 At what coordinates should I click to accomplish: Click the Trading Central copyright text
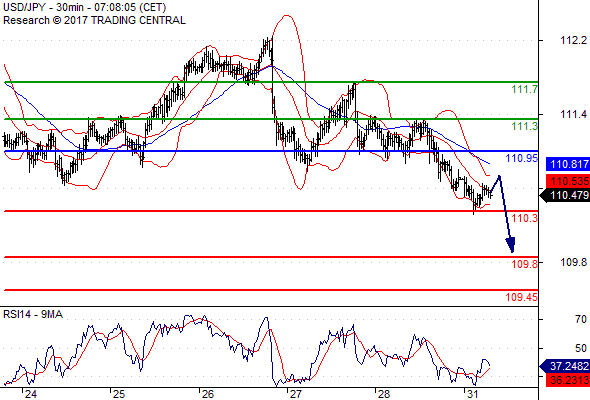pos(94,20)
